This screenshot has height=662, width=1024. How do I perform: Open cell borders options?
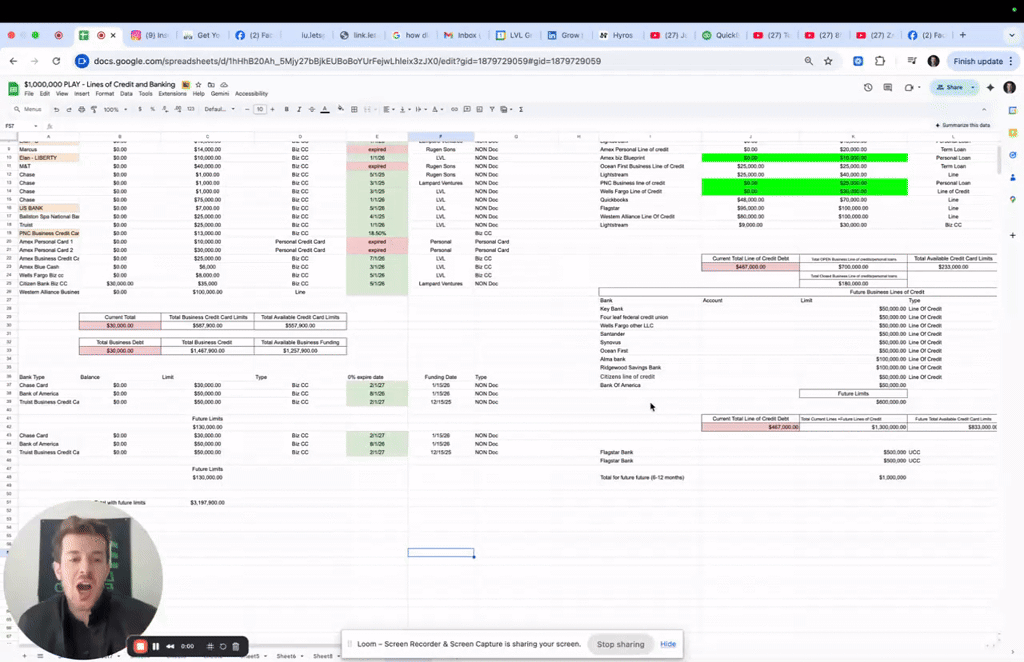(354, 110)
